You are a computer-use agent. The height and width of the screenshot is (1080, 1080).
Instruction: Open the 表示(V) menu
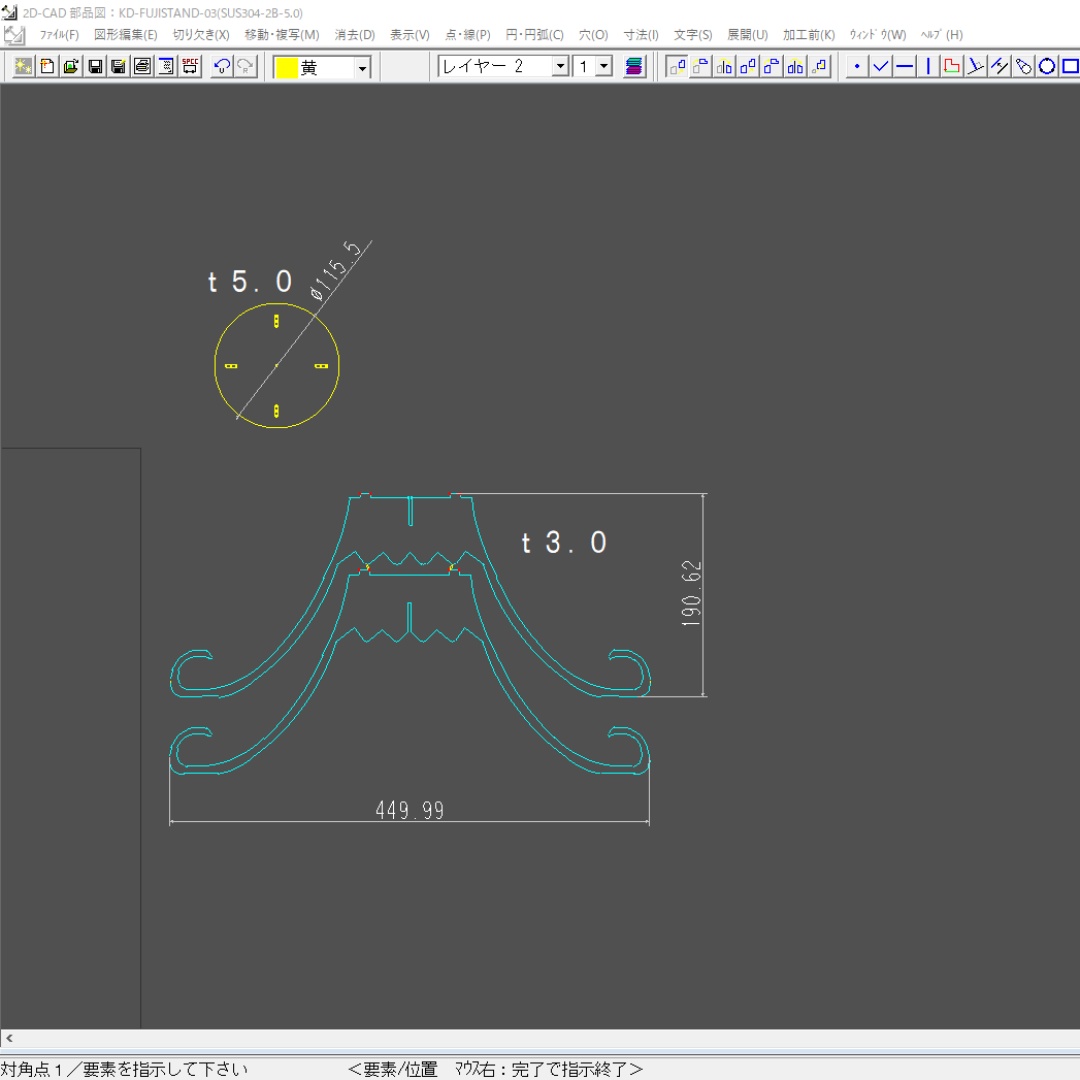coord(410,34)
